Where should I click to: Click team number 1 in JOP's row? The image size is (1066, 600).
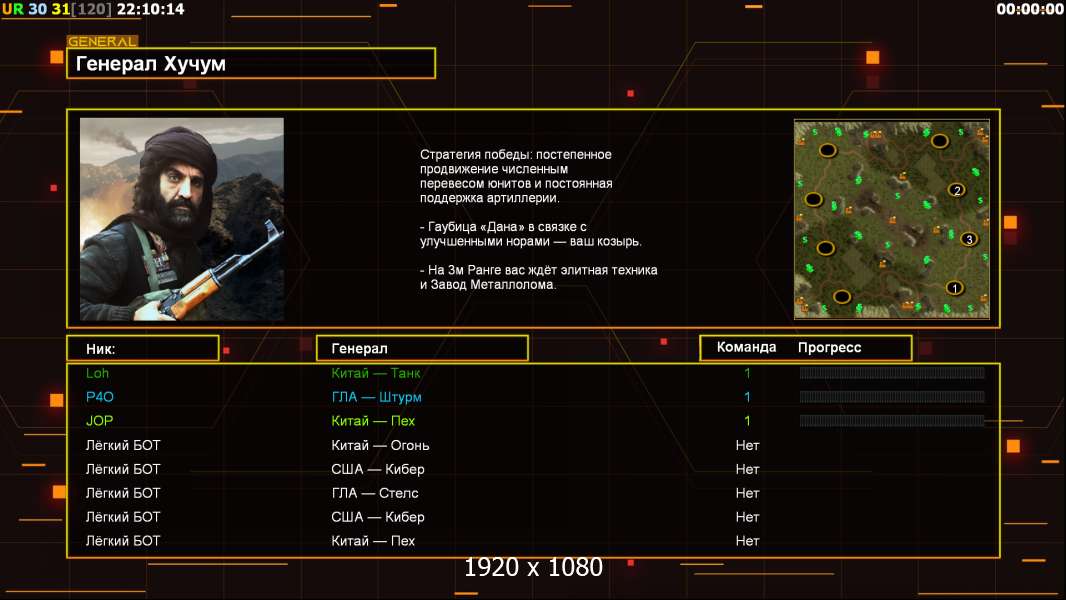[747, 421]
